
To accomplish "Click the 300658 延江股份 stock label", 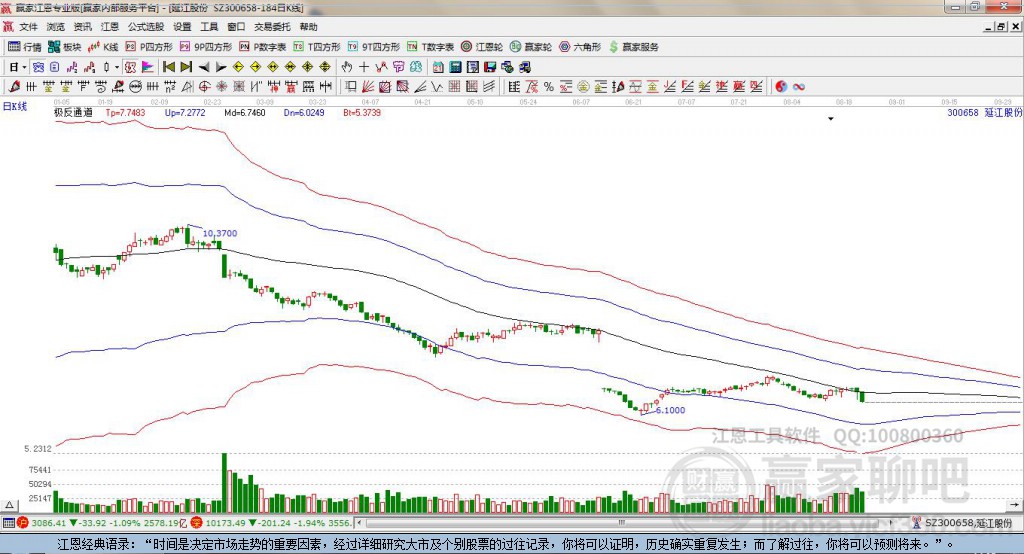I will pyautogui.click(x=985, y=112).
